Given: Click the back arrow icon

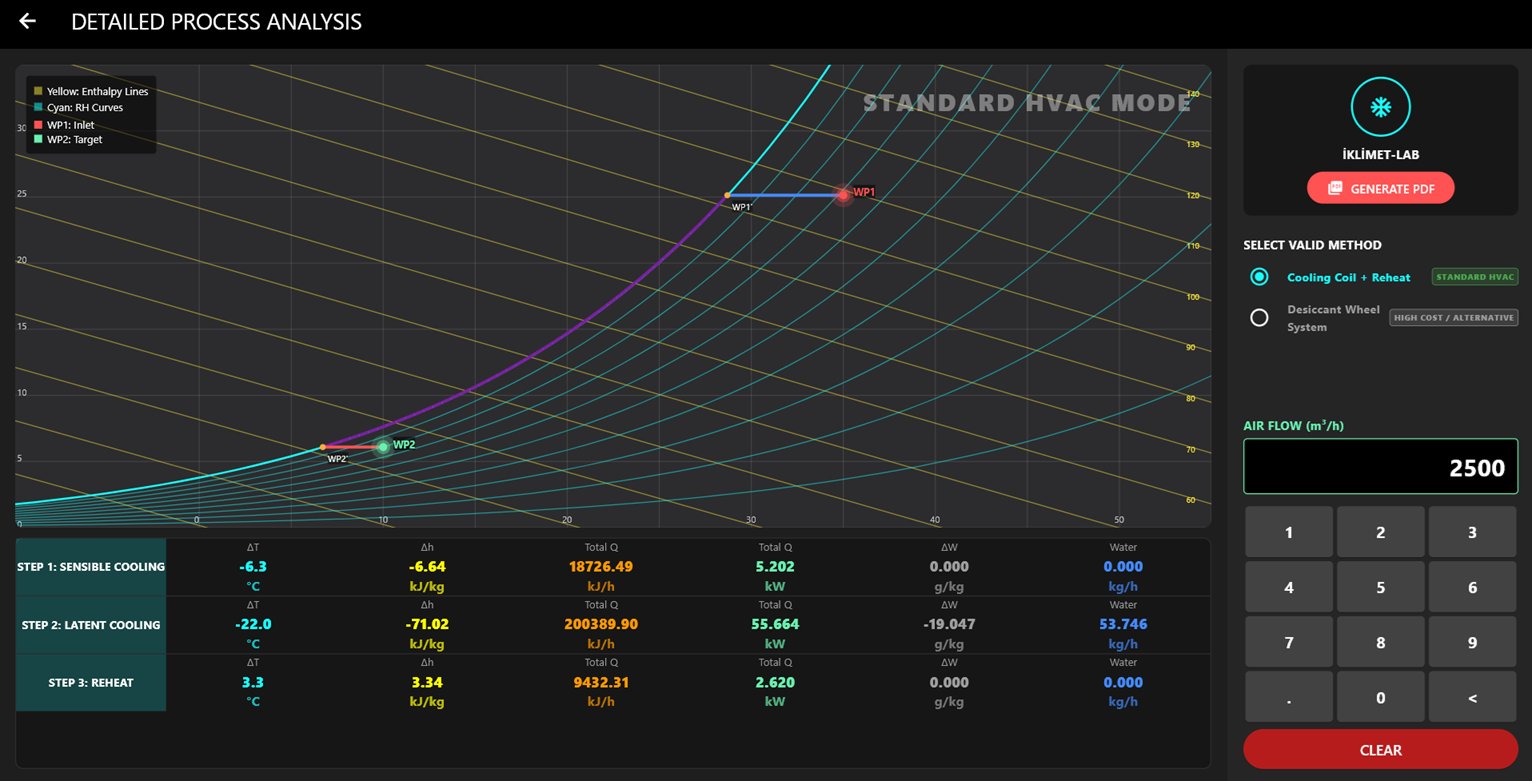Looking at the screenshot, I should point(27,21).
